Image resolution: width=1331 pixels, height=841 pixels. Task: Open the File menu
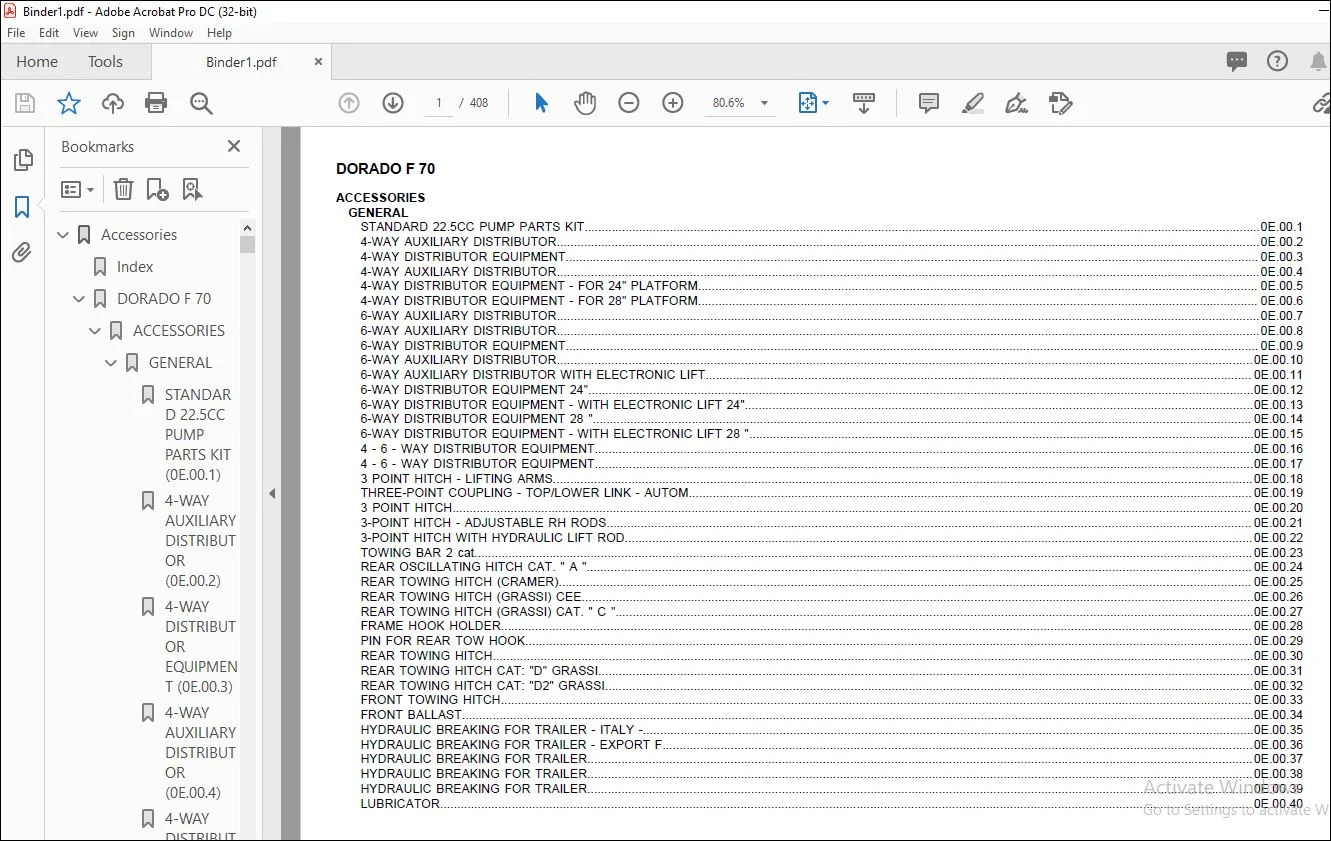(16, 33)
